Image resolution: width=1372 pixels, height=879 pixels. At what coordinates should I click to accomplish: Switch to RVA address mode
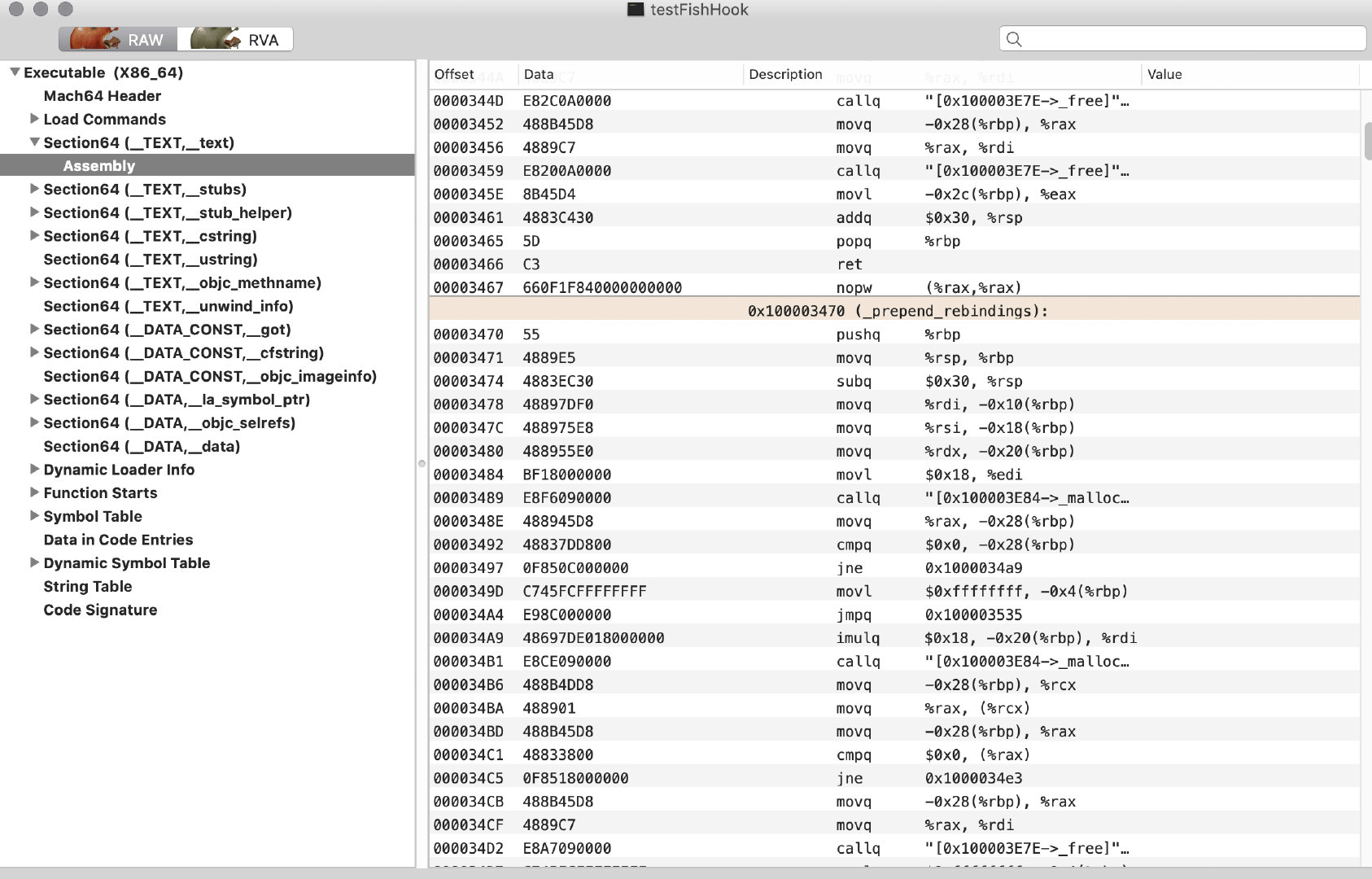click(x=235, y=39)
